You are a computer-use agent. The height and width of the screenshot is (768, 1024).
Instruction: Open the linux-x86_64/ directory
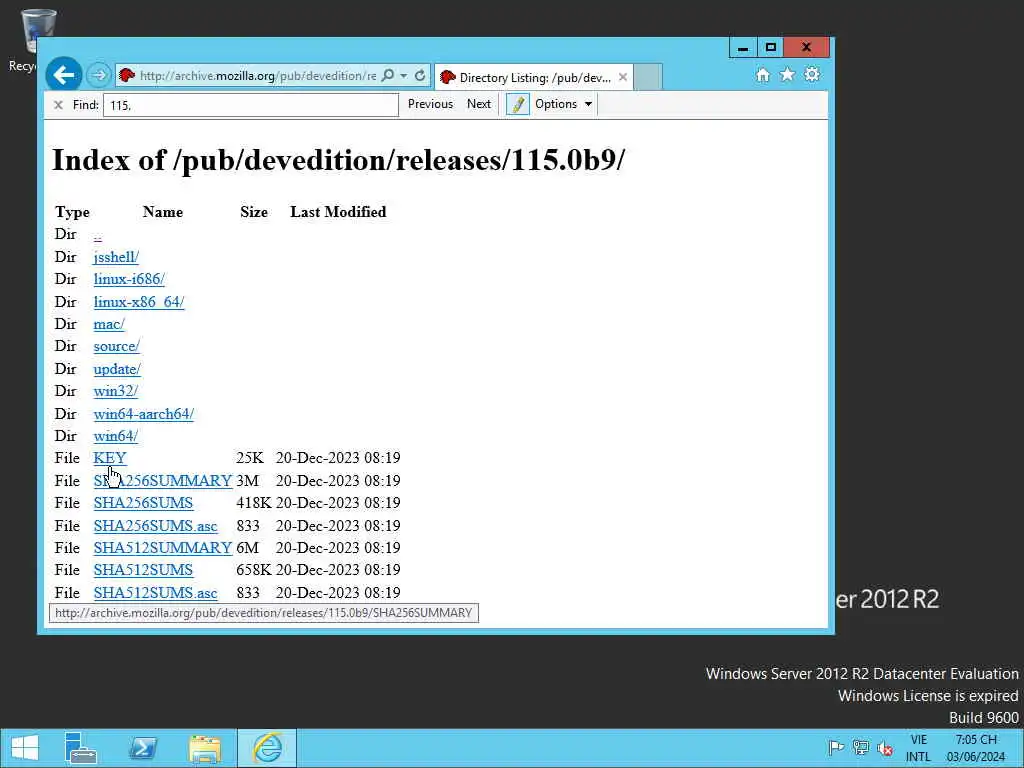coord(138,302)
